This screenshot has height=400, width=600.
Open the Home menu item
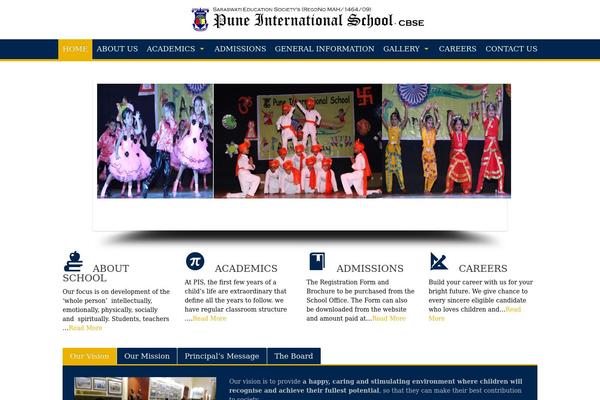tap(75, 49)
